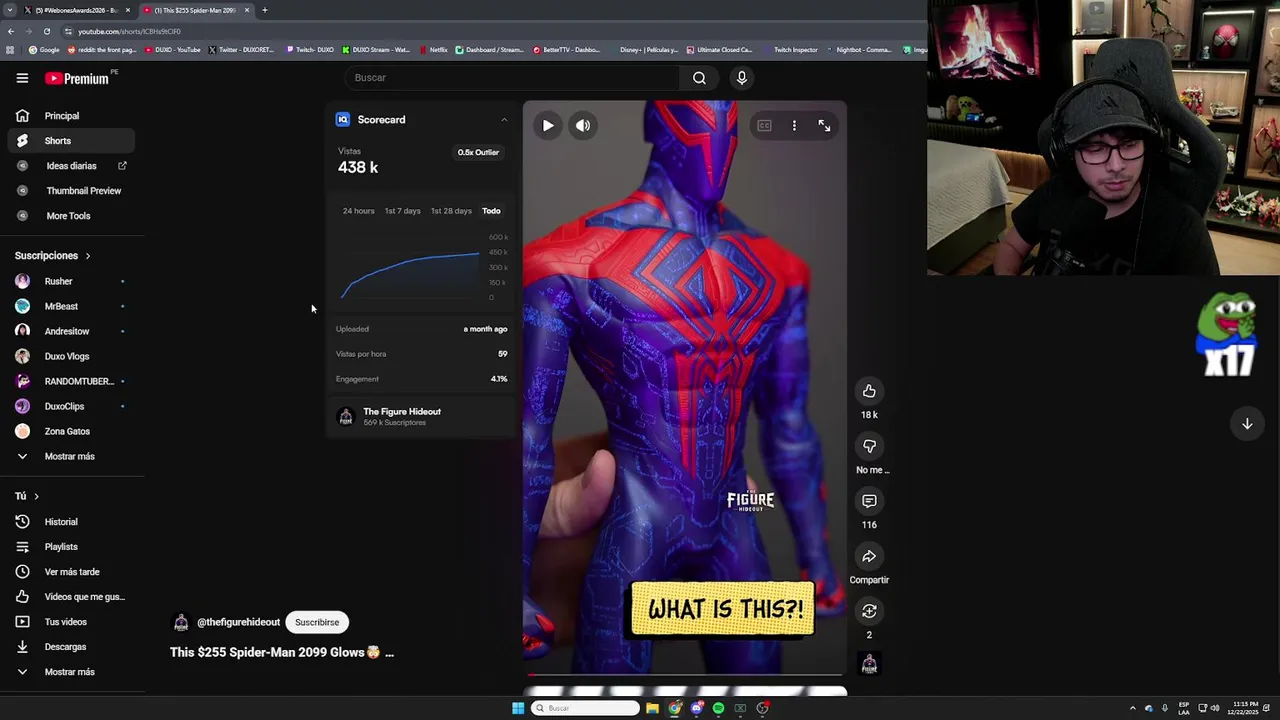Go to Principal home page
1280x720 pixels.
(x=70, y=116)
